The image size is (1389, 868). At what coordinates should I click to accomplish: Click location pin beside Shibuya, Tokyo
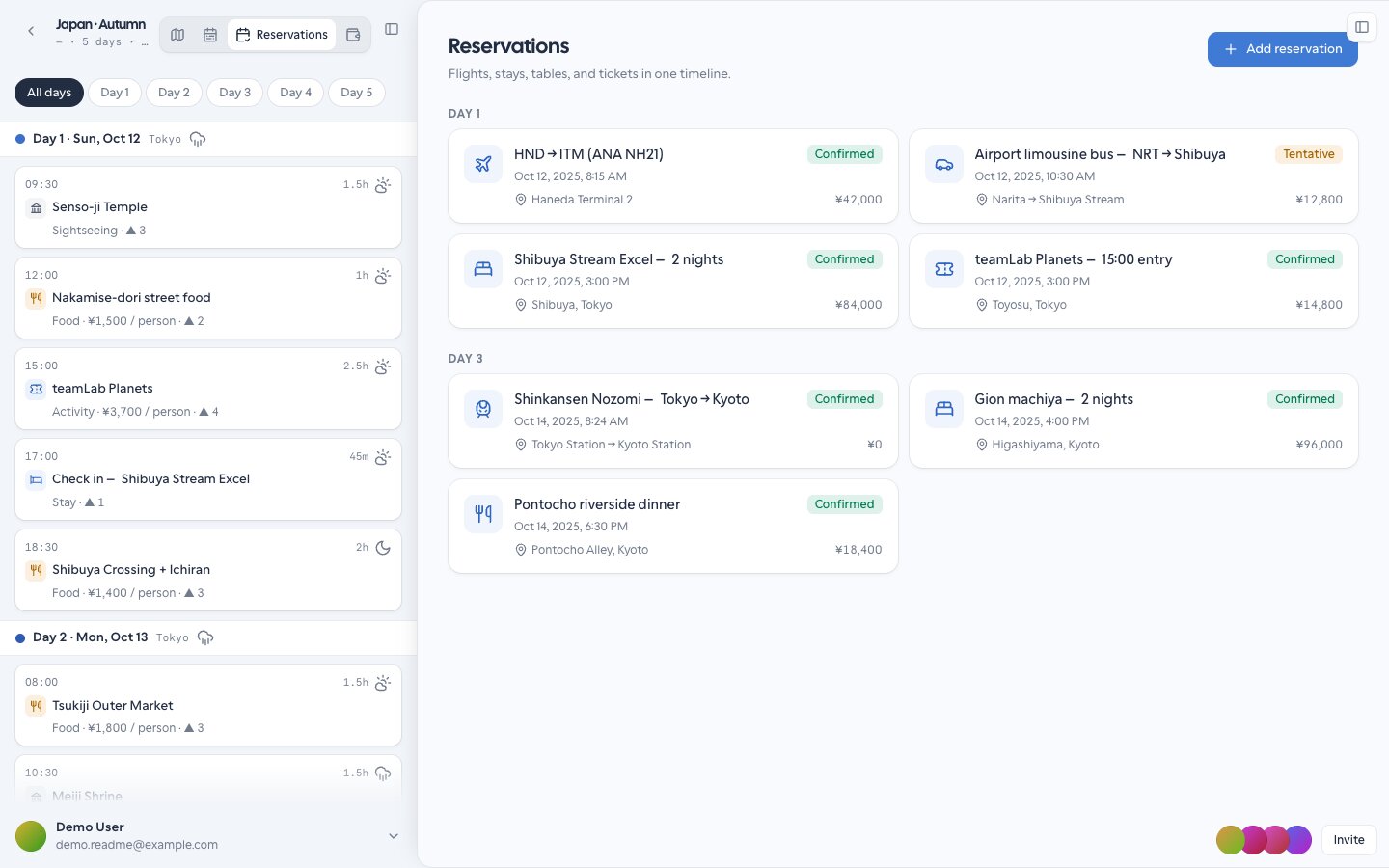click(x=521, y=305)
